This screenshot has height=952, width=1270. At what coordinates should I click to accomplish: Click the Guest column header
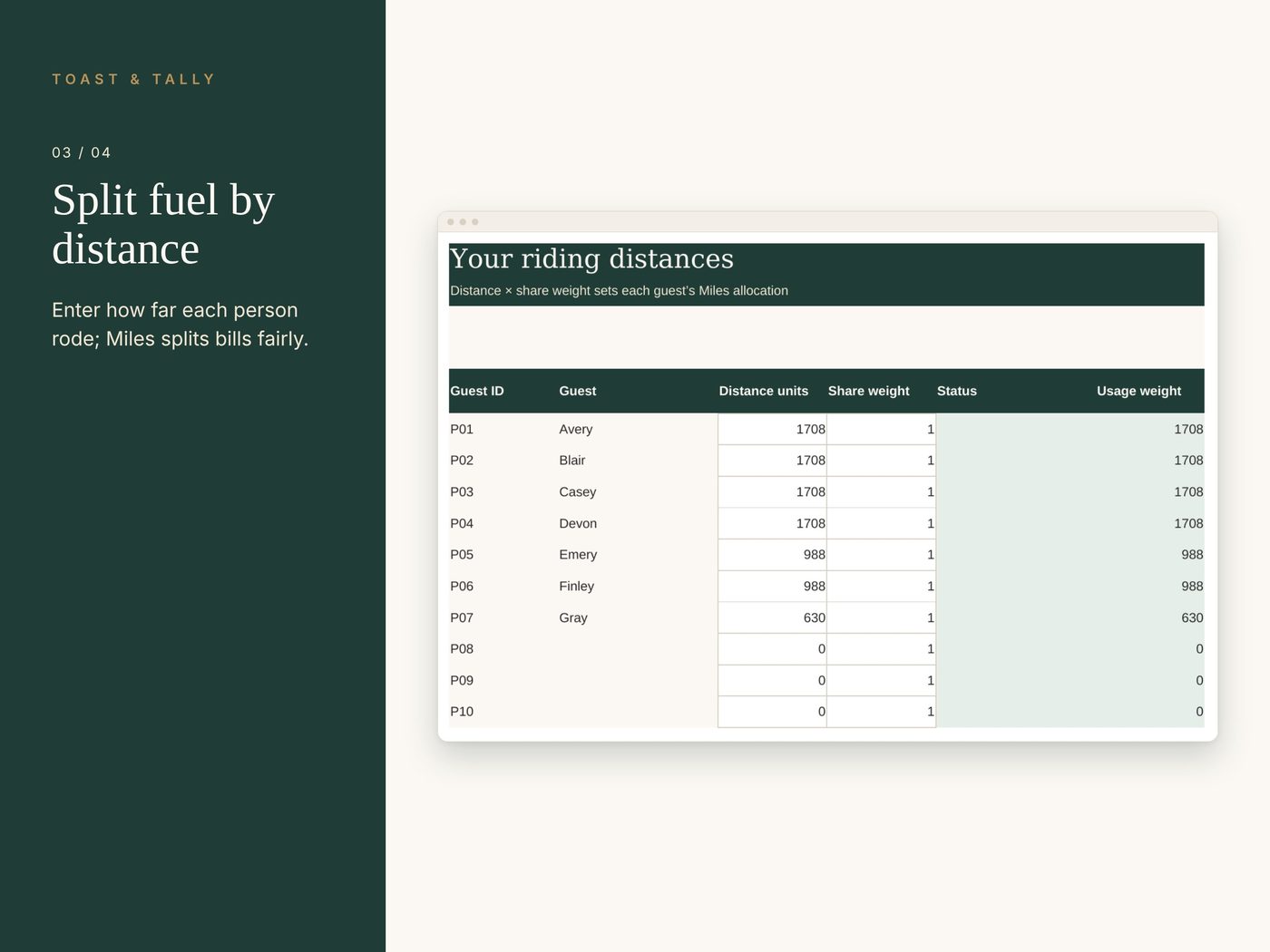pyautogui.click(x=577, y=391)
